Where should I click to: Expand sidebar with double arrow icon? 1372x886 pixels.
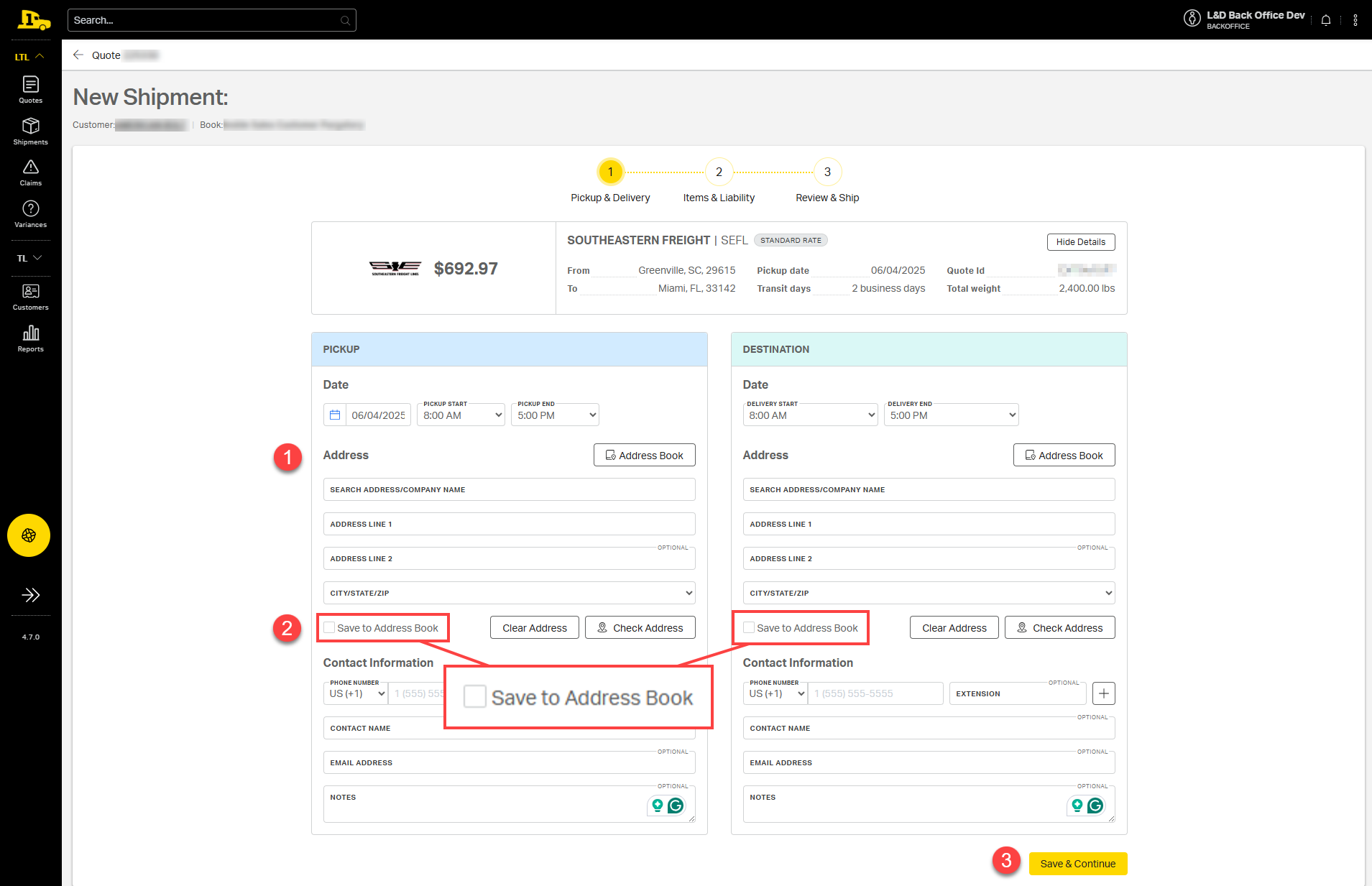point(30,595)
